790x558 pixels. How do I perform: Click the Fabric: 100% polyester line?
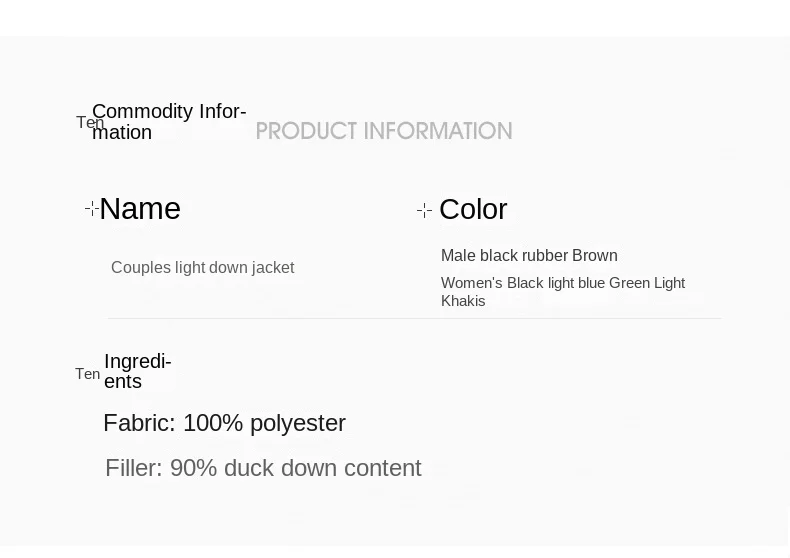[x=224, y=423]
